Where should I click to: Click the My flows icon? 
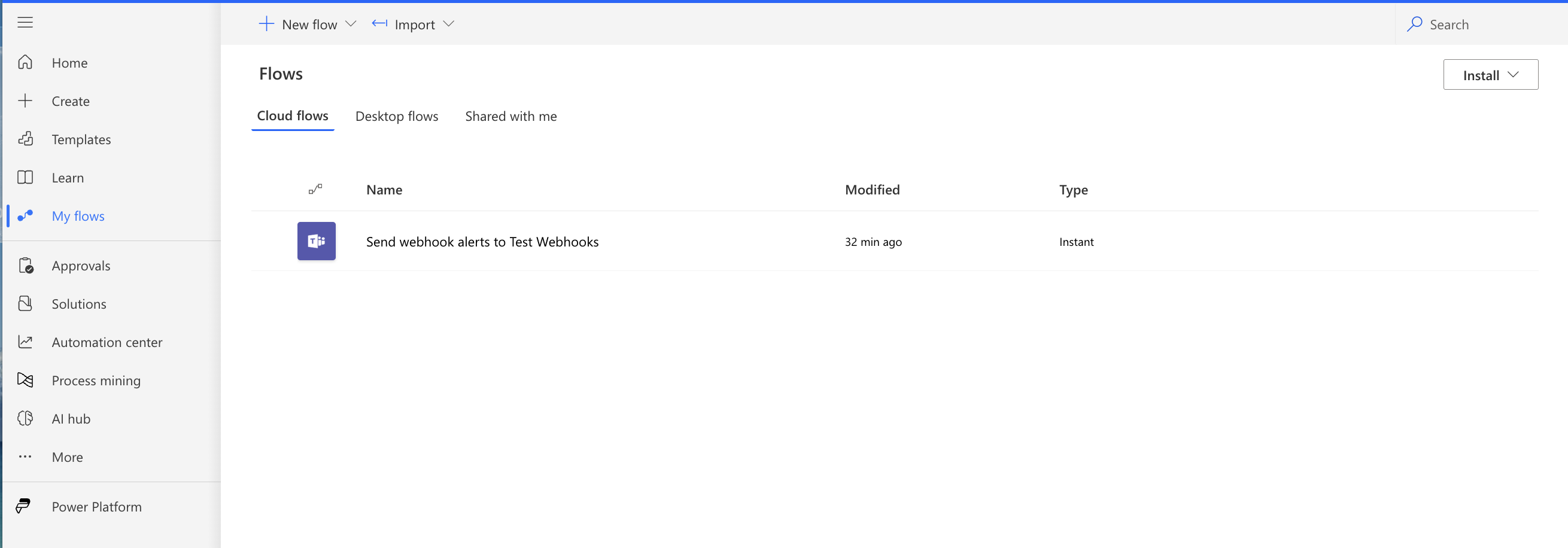coord(25,216)
